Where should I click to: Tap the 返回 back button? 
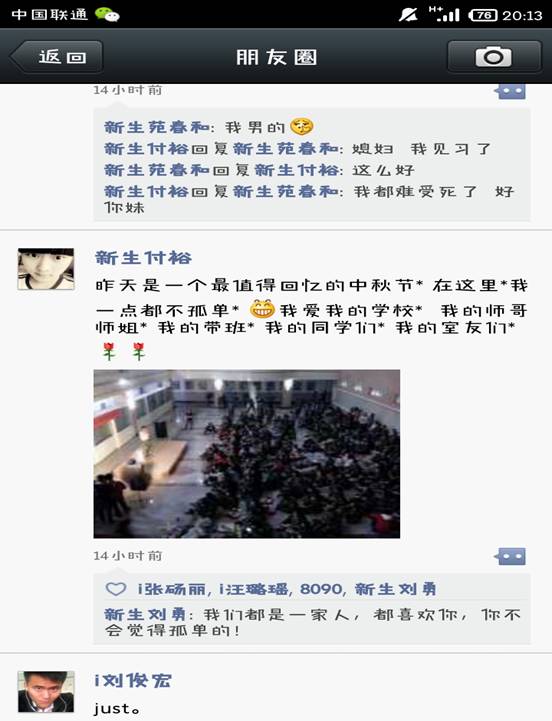56,57
